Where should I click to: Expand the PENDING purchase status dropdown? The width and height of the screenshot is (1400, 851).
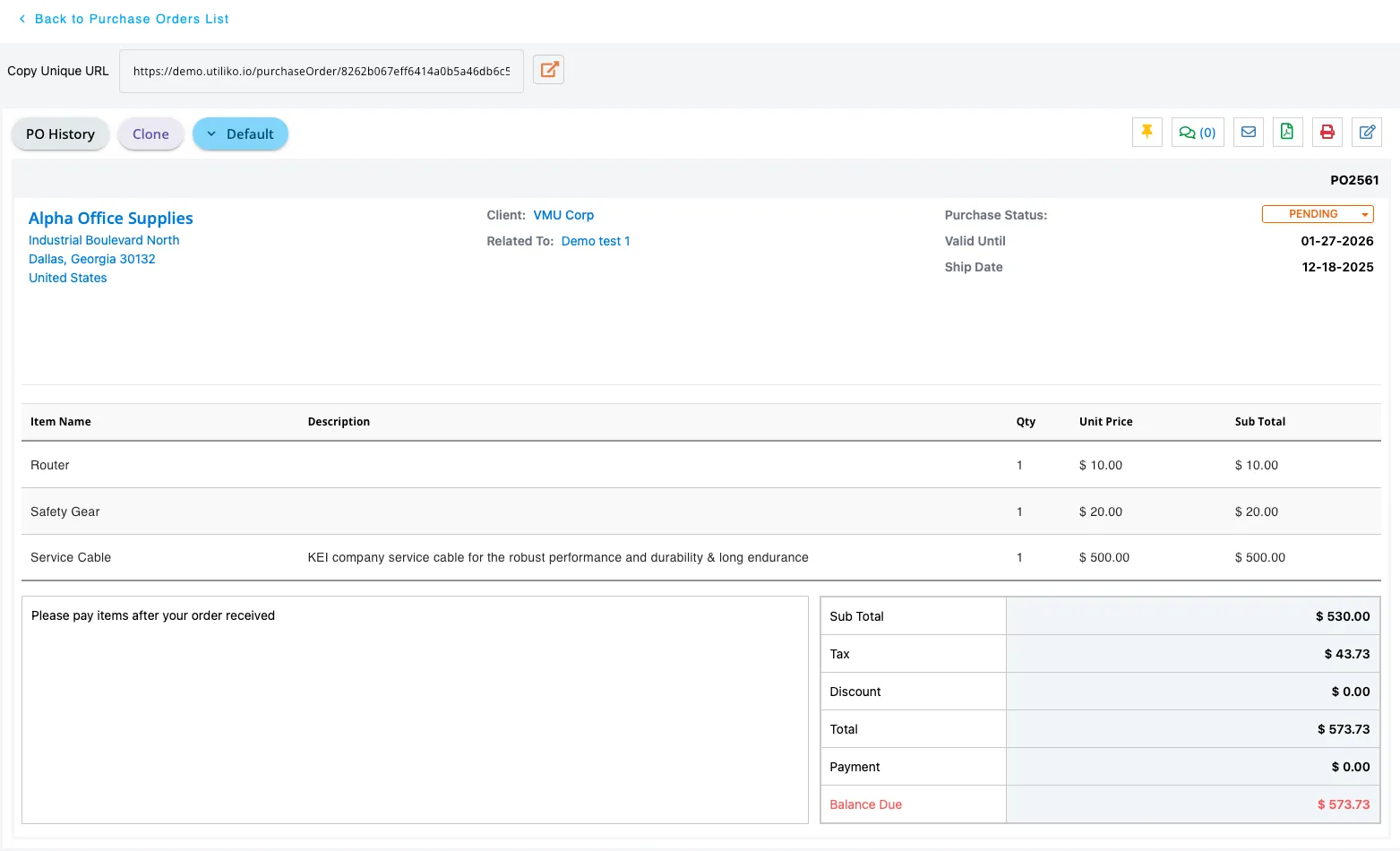coord(1318,214)
